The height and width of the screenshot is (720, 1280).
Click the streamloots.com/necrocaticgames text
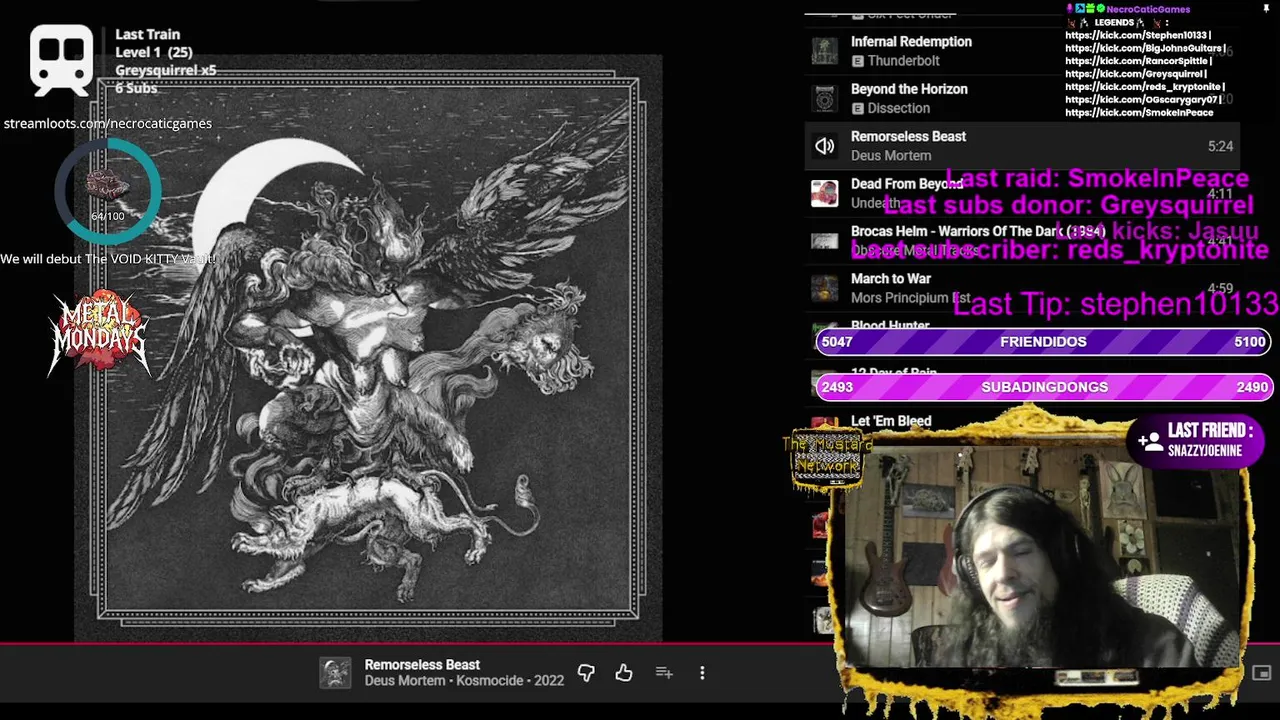tap(107, 123)
